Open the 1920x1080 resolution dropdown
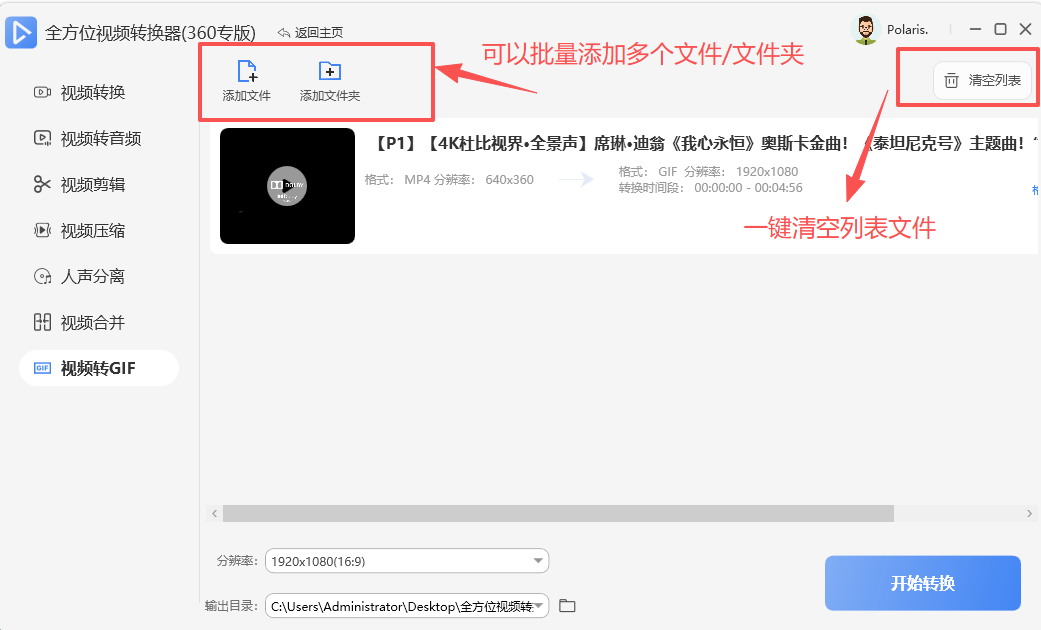Screen dimensions: 1041x630 click(406, 561)
